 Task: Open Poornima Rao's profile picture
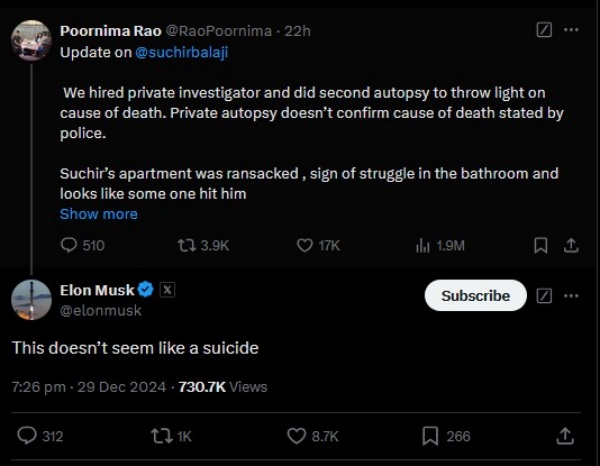(31, 39)
